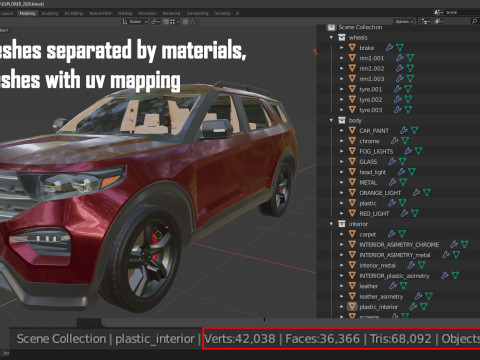Switch to the Texture Paint workspace tab

pyautogui.click(x=100, y=13)
